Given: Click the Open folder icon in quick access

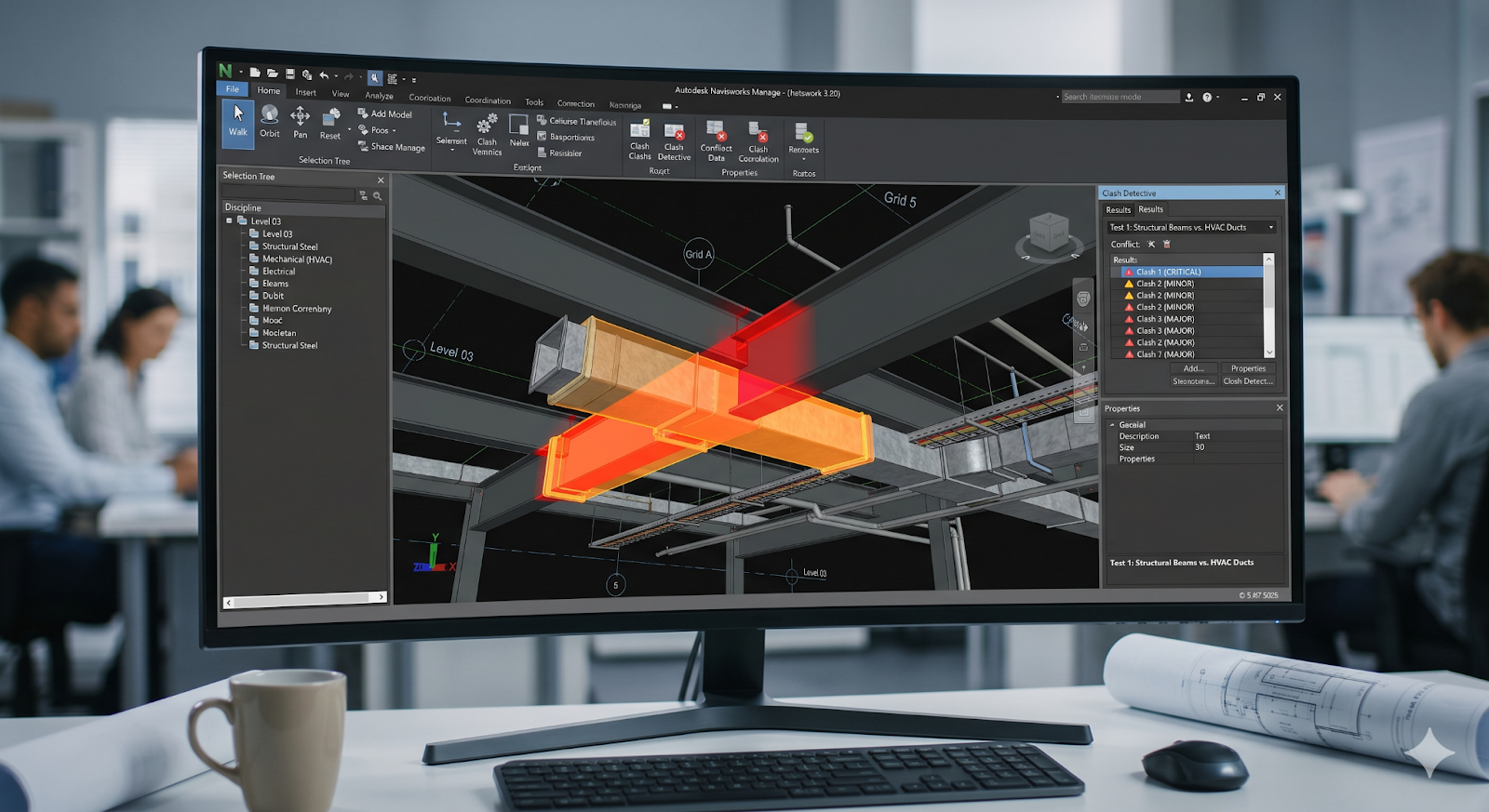Looking at the screenshot, I should tap(273, 73).
